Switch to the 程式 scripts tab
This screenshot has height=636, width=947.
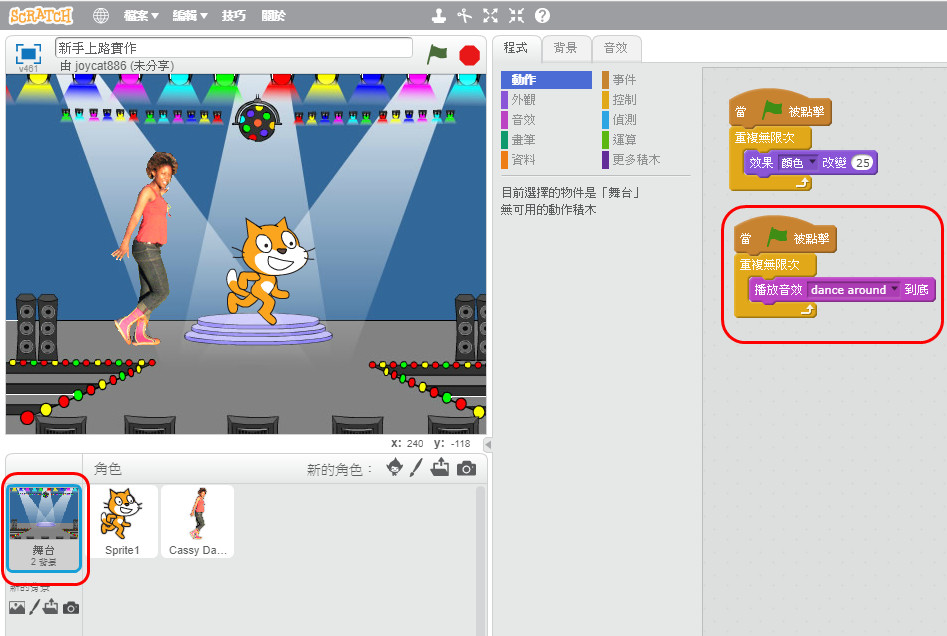[516, 48]
